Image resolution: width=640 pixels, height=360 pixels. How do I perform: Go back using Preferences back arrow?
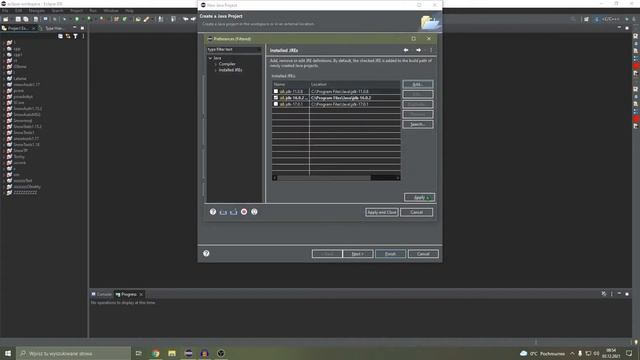(x=406, y=50)
